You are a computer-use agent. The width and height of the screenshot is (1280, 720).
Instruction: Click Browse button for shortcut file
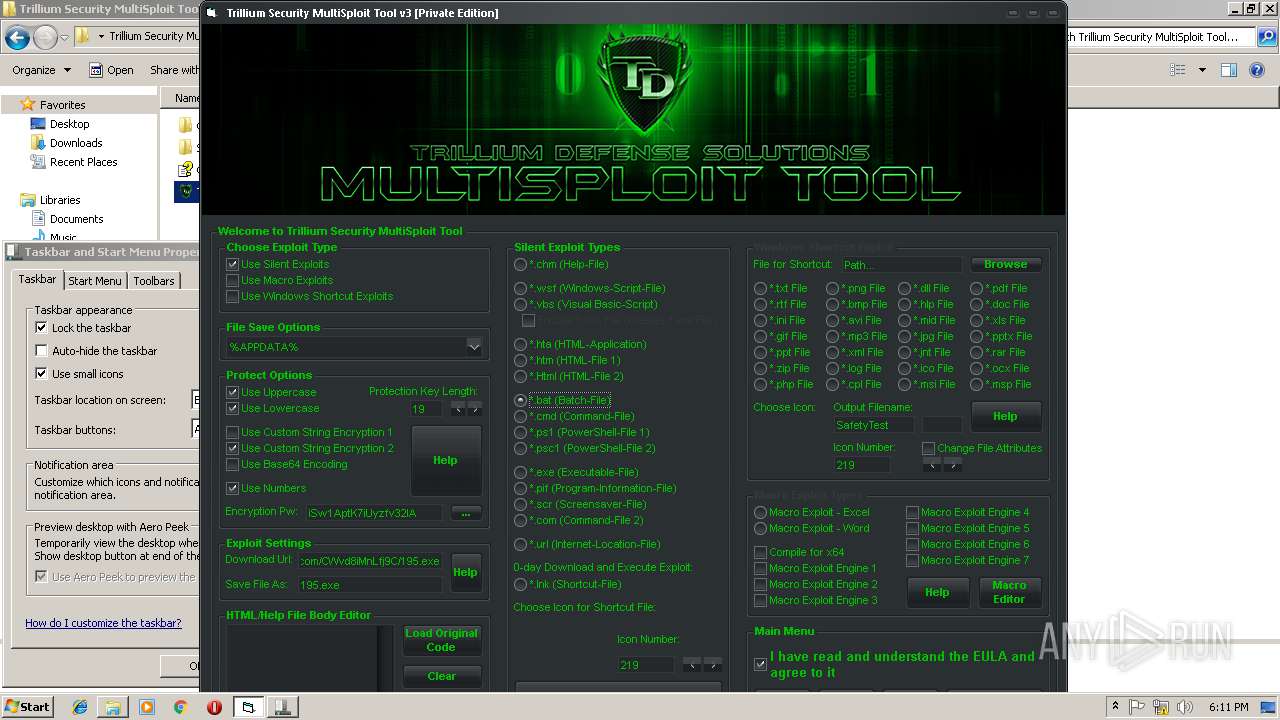pyautogui.click(x=1005, y=264)
